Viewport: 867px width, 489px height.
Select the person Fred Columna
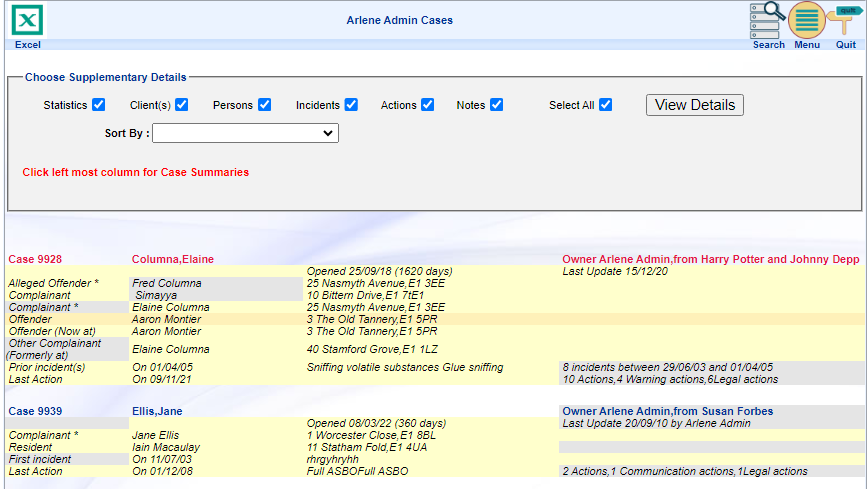click(166, 283)
